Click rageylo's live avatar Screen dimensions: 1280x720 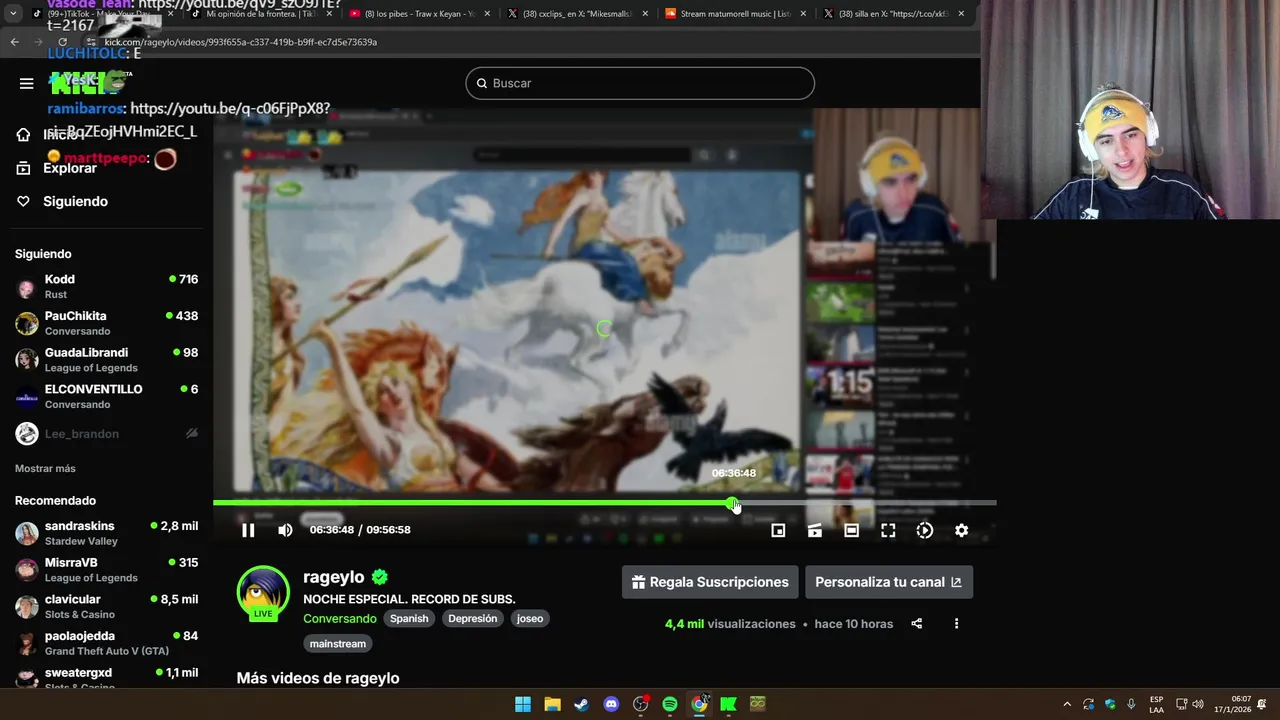263,593
